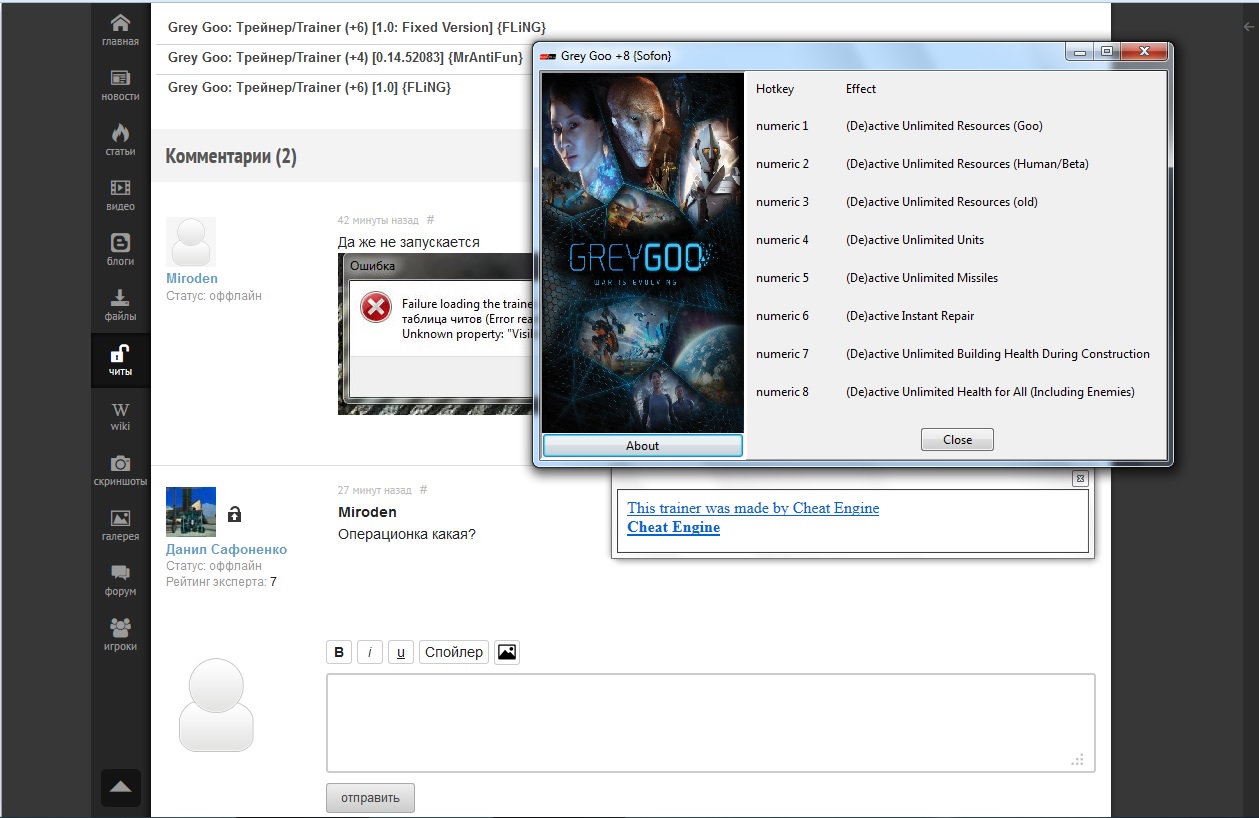Click the lock icon next to Данил Сафоненко's avatar

(x=234, y=514)
